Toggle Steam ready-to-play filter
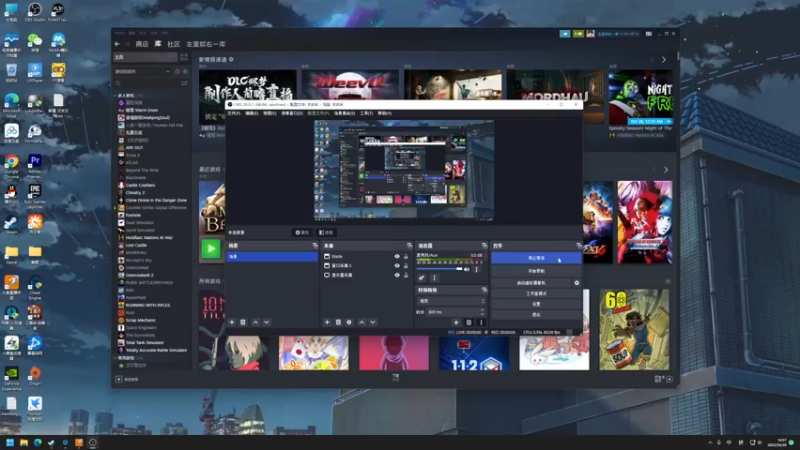Screen dimensions: 800x450 tap(185, 71)
